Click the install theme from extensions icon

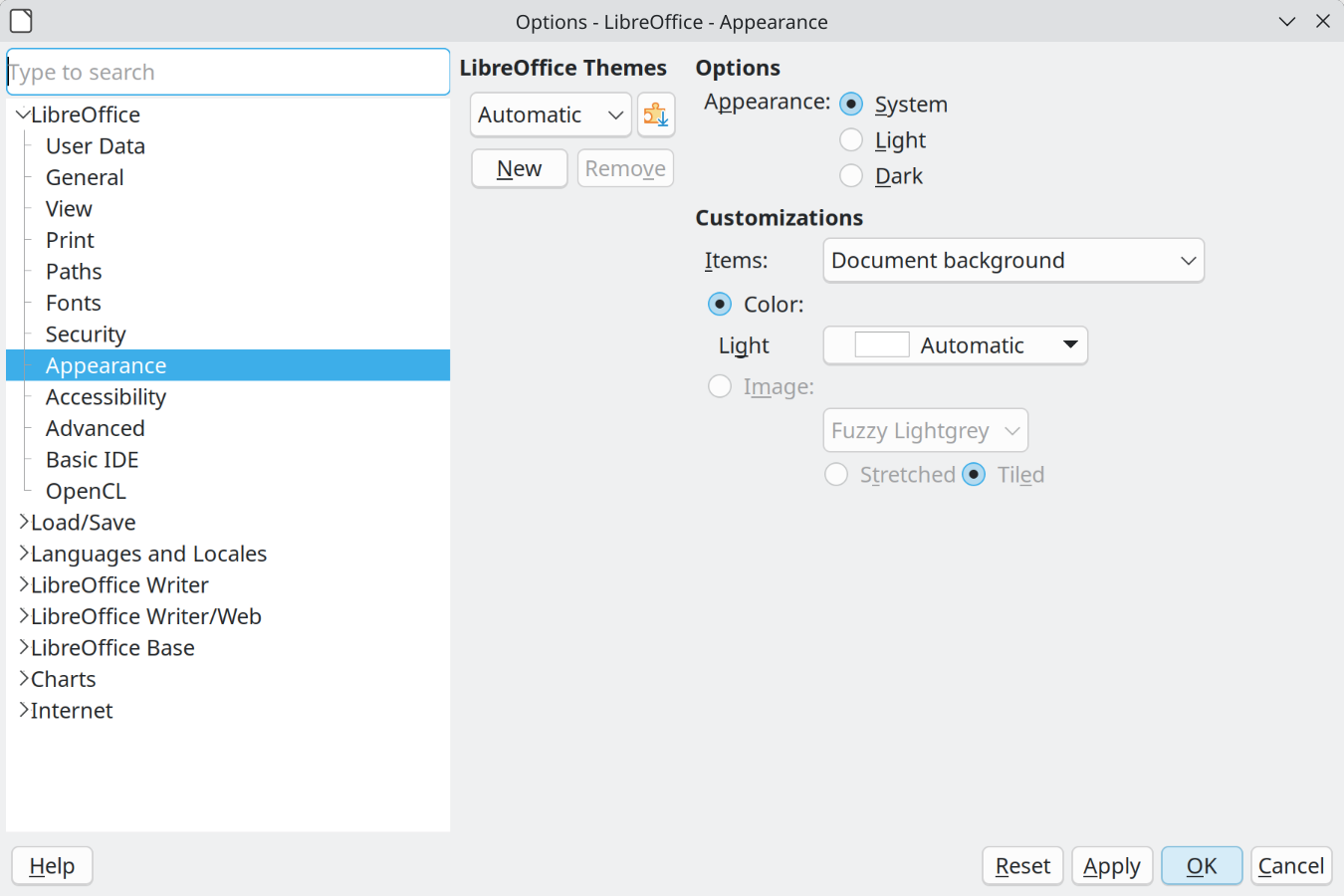656,114
